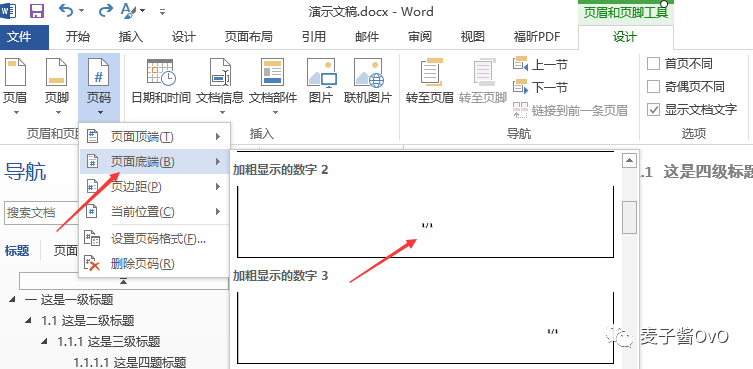Select 设计 tab under 页眉和页脚工具
This screenshot has width=753, height=369.
click(625, 37)
